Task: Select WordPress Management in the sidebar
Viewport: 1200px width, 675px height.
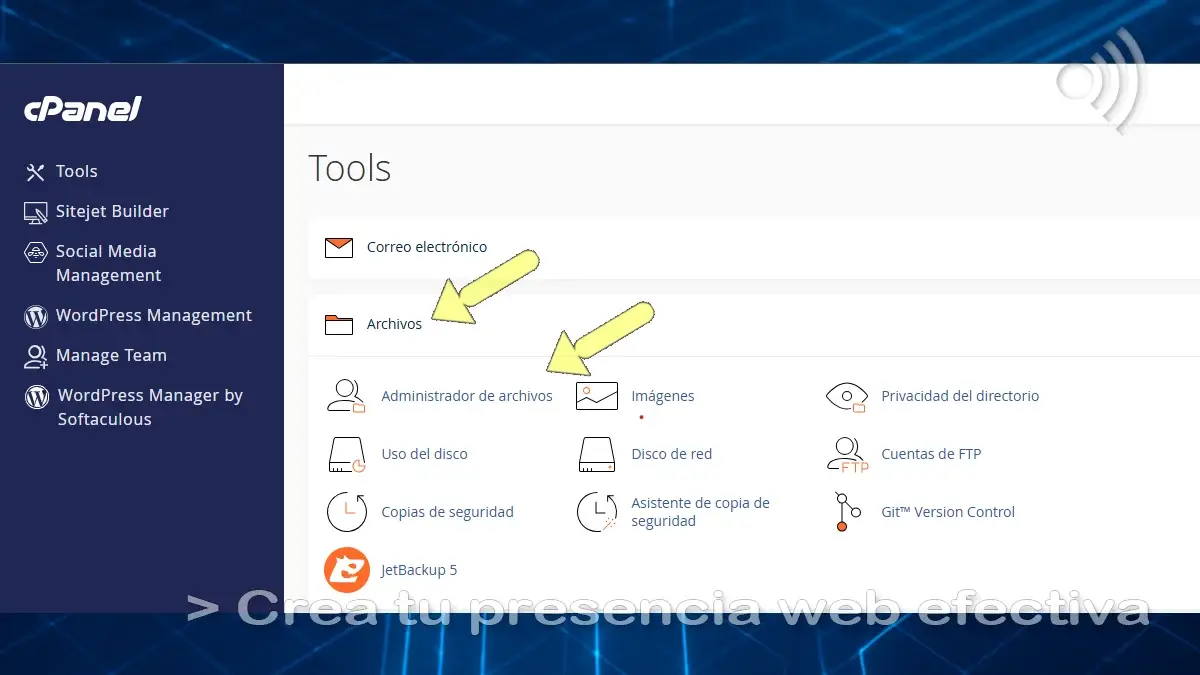Action: point(154,315)
